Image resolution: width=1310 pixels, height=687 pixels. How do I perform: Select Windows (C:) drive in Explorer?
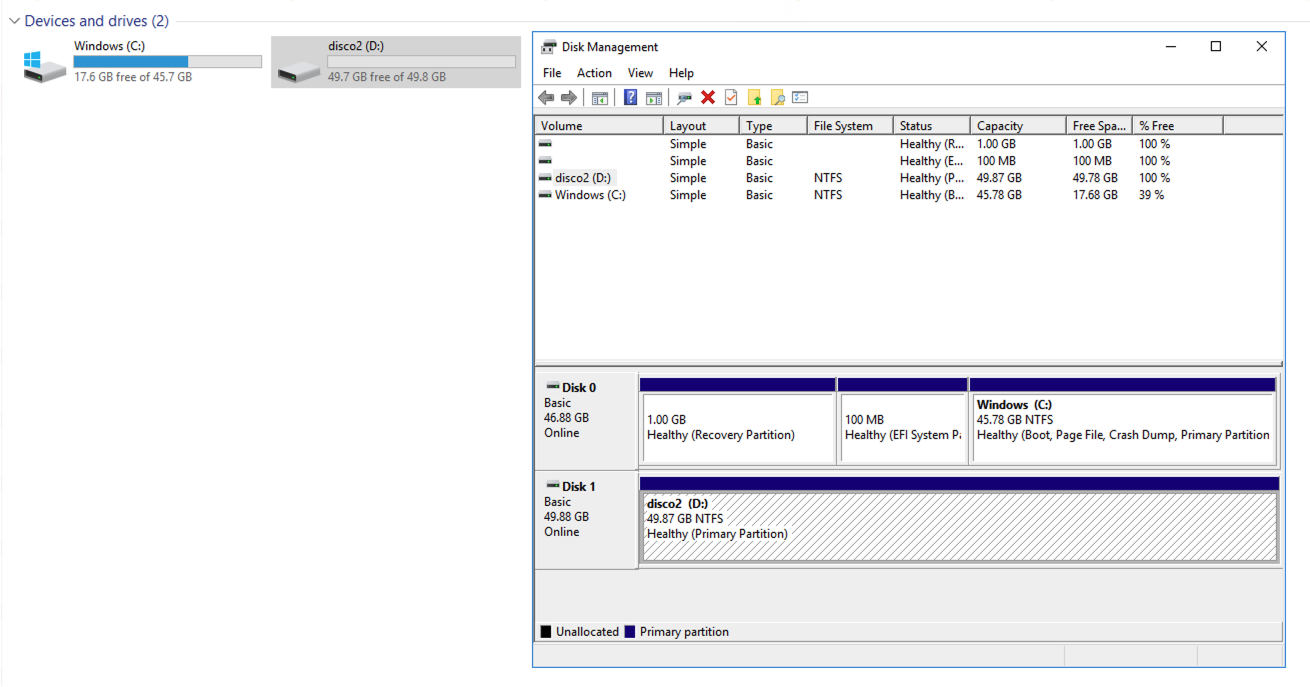click(142, 61)
